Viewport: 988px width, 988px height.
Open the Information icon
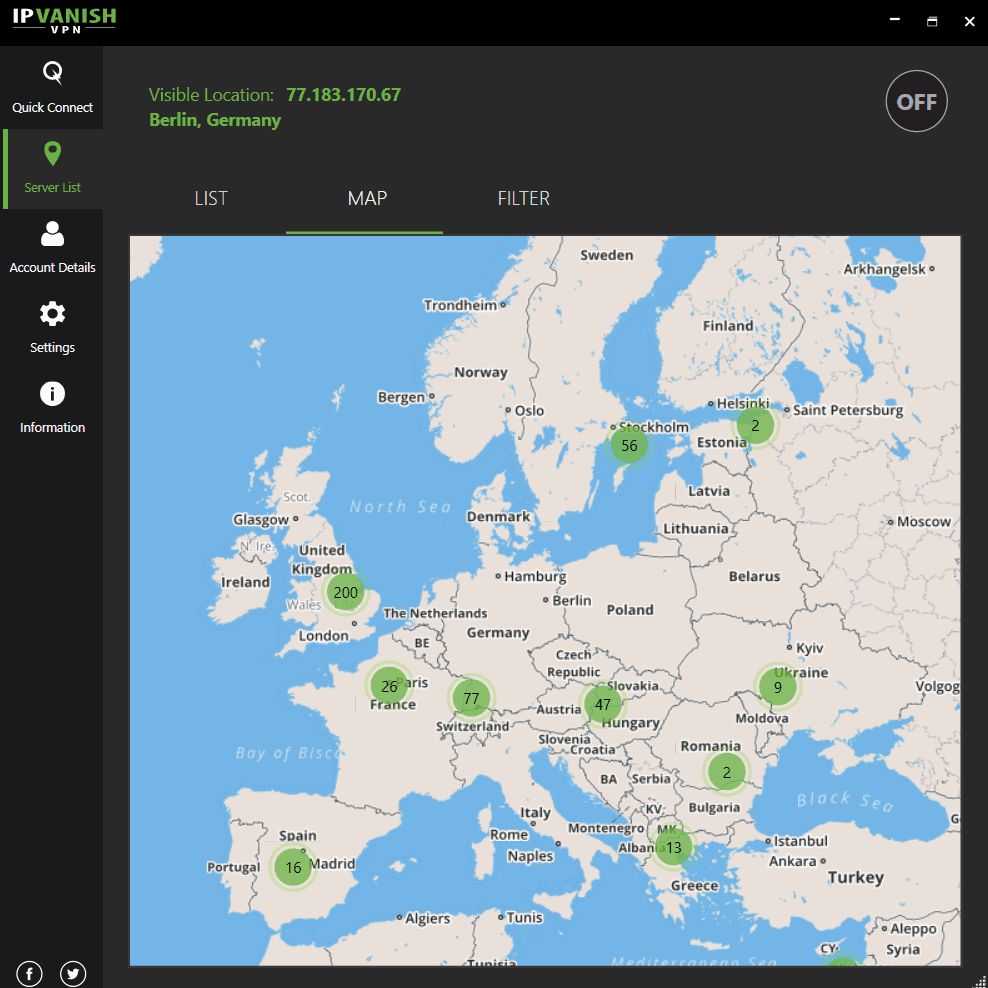click(52, 393)
